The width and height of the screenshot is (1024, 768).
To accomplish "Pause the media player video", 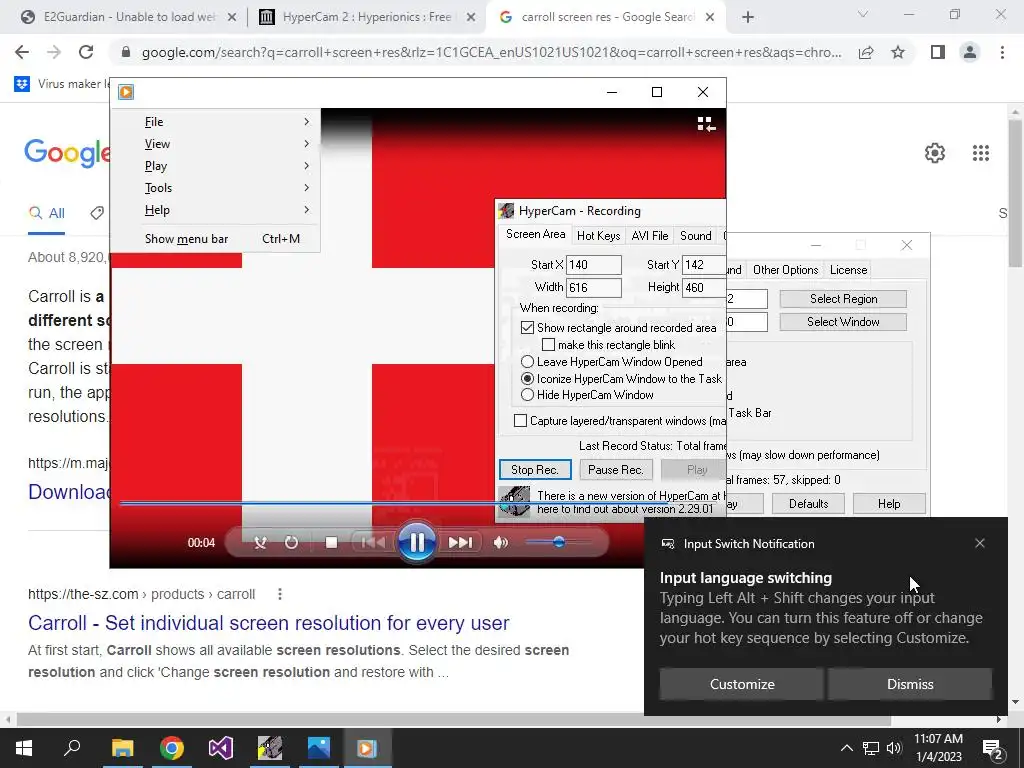I will 417,542.
